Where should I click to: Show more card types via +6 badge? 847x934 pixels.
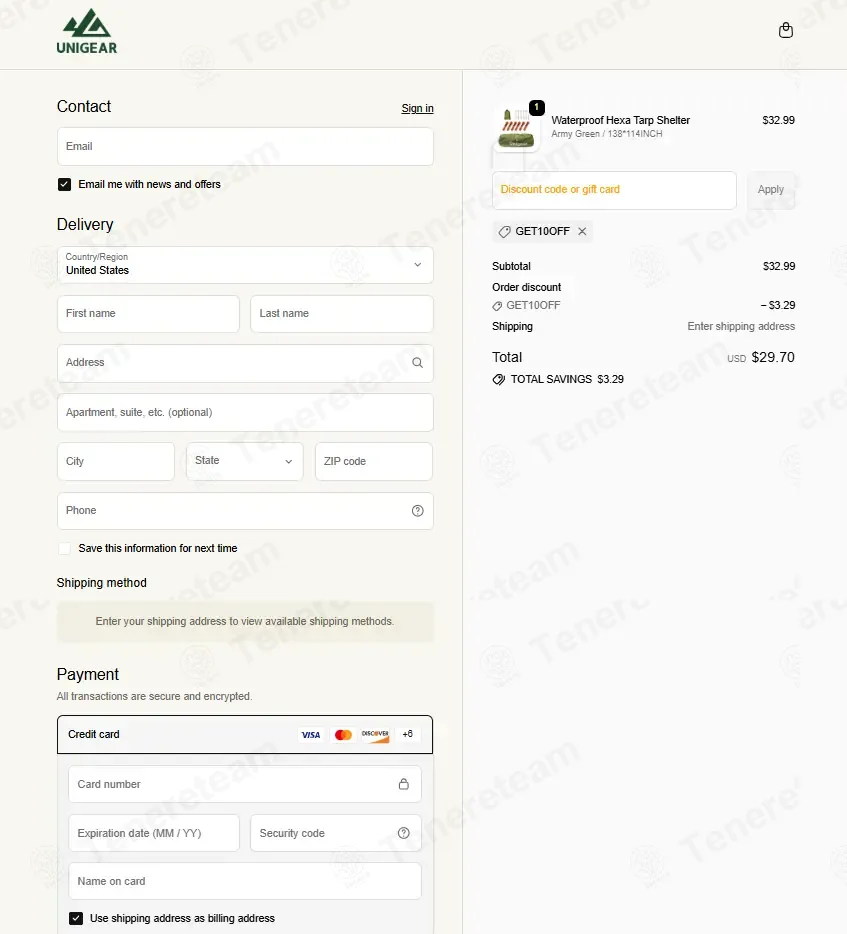pyautogui.click(x=407, y=734)
